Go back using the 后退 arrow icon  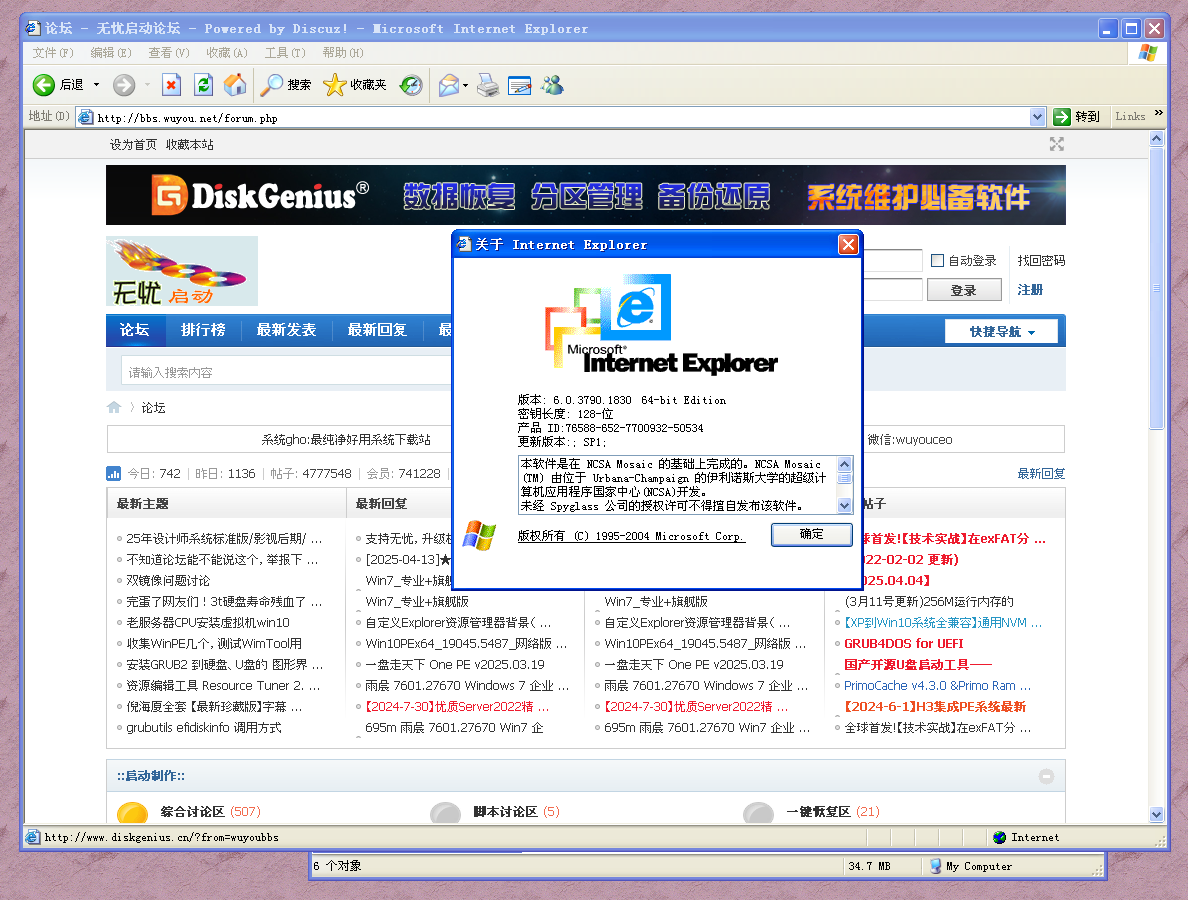point(43,85)
